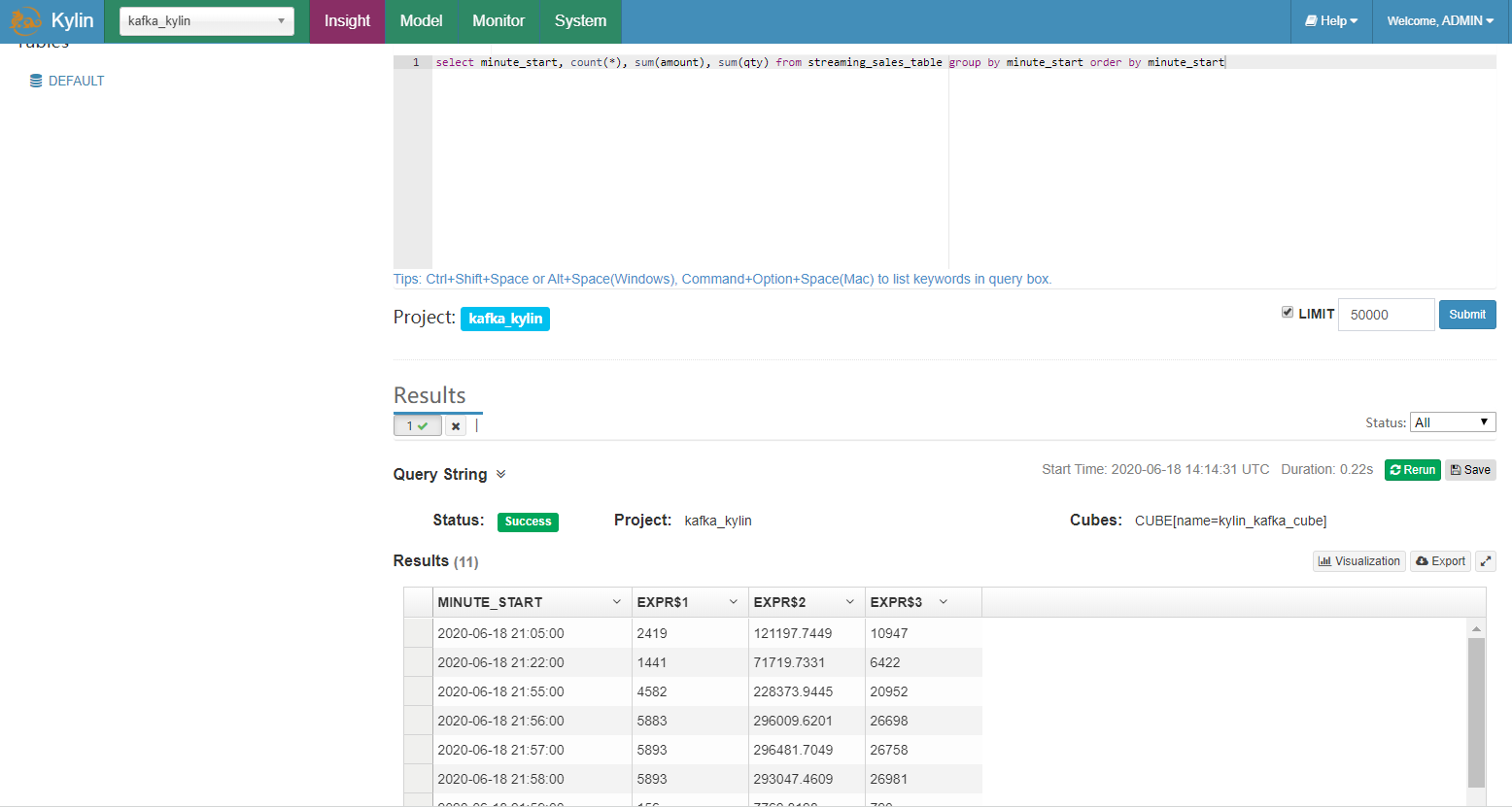This screenshot has height=808, width=1512.
Task: Open the Status filter dropdown showing All
Action: point(1453,422)
